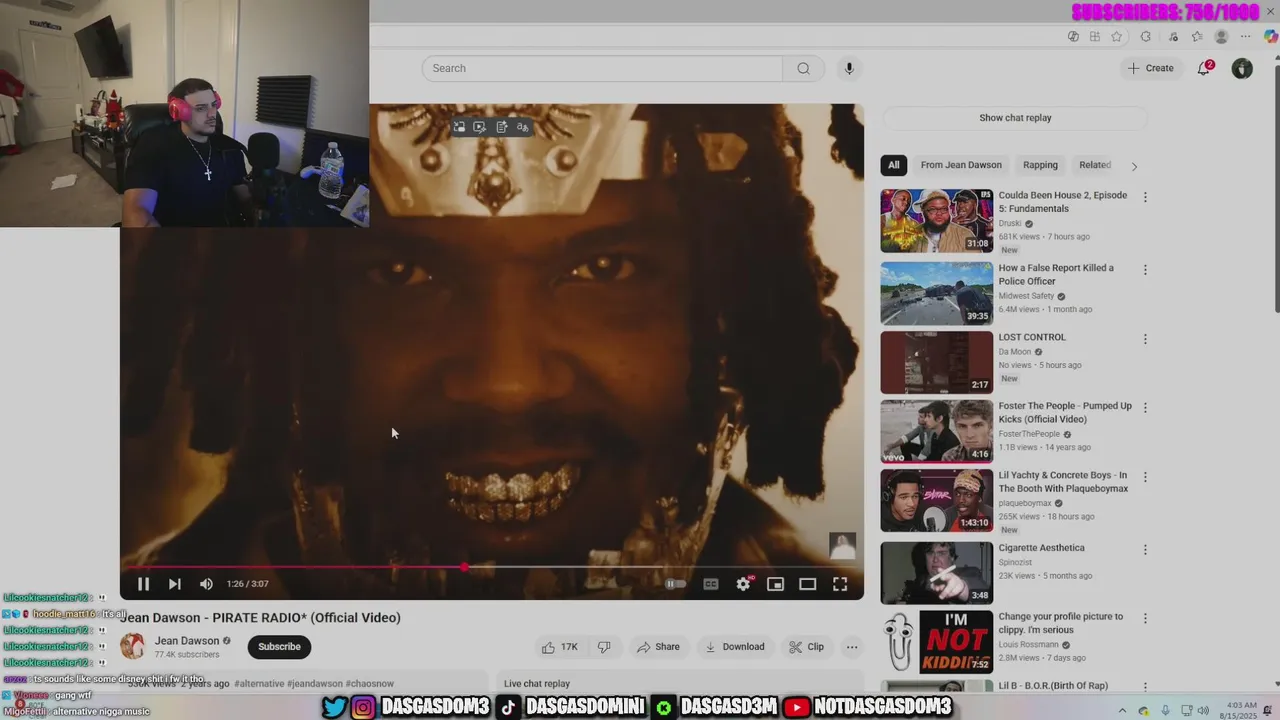Open the Create menu
This screenshot has width=1280, height=720.
click(x=1151, y=68)
